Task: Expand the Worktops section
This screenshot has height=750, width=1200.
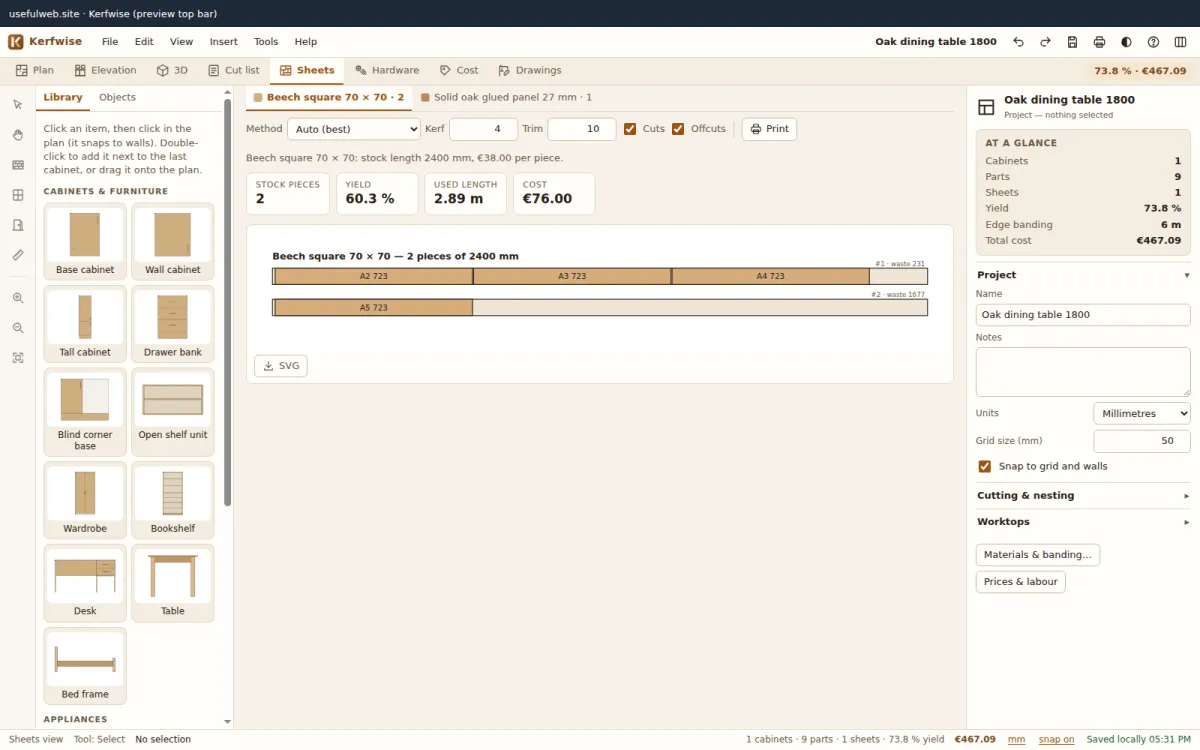Action: [1083, 522]
